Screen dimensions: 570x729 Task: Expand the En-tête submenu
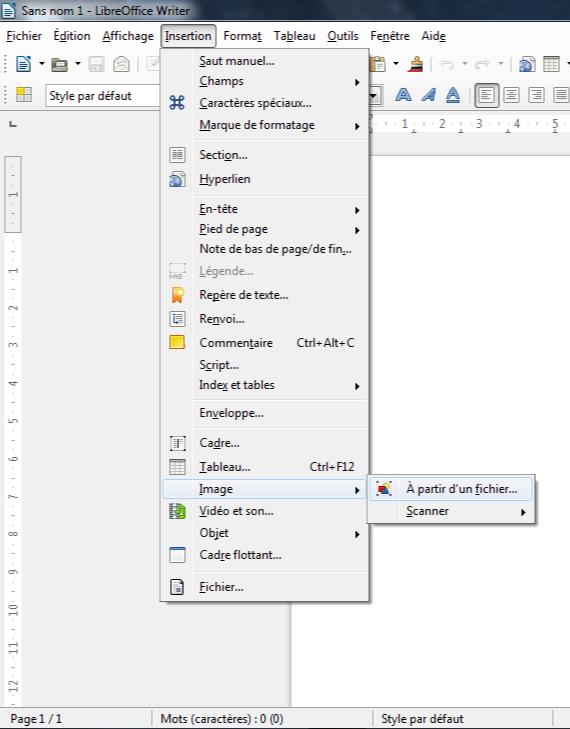tap(266, 209)
